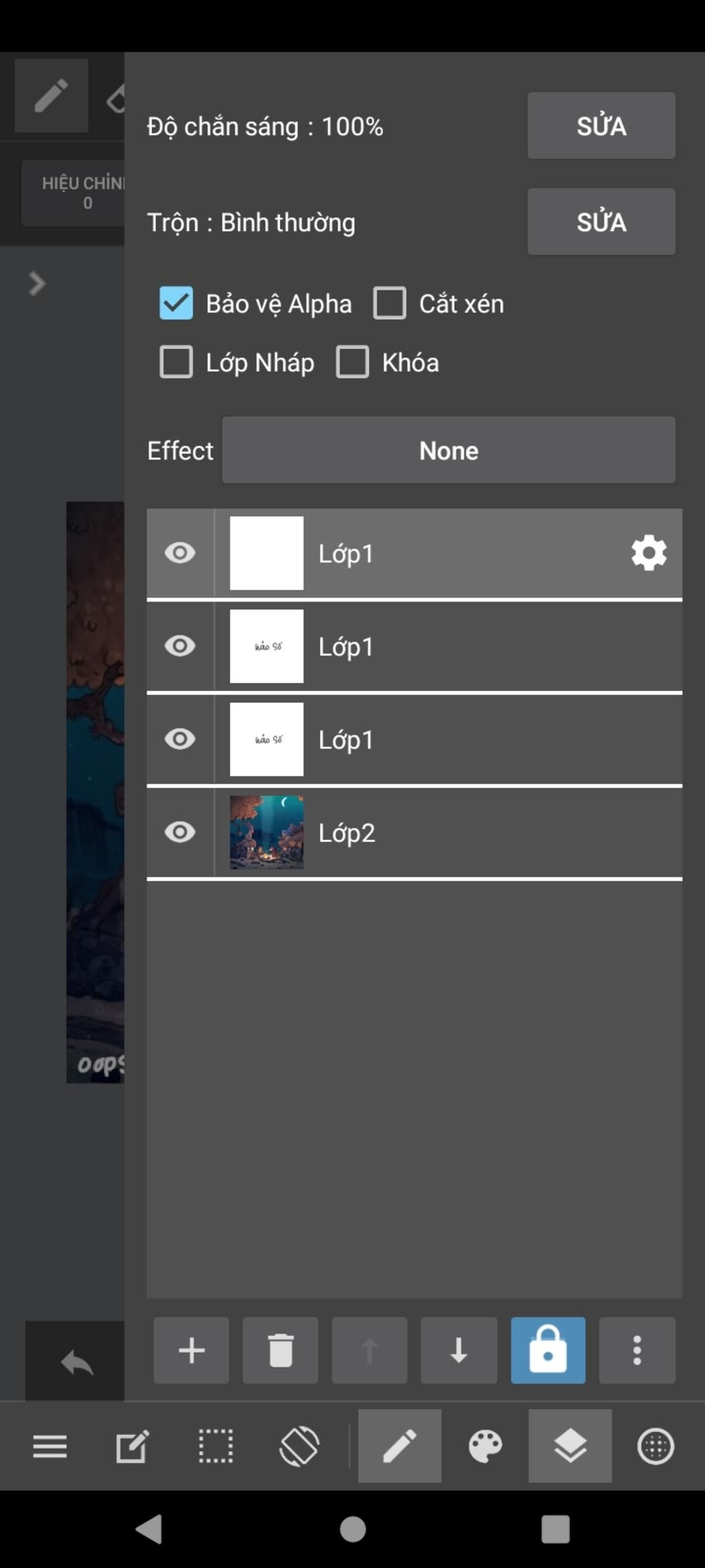
Task: Add a new layer with plus button
Action: pos(191,1350)
